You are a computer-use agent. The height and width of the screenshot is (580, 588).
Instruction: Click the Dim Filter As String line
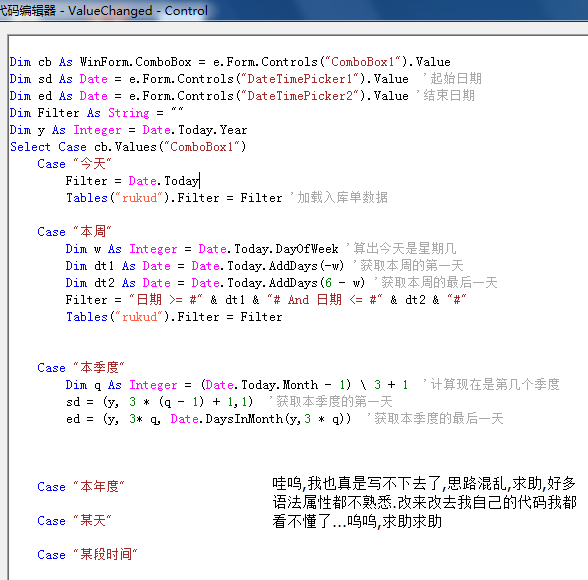pyautogui.click(x=96, y=113)
